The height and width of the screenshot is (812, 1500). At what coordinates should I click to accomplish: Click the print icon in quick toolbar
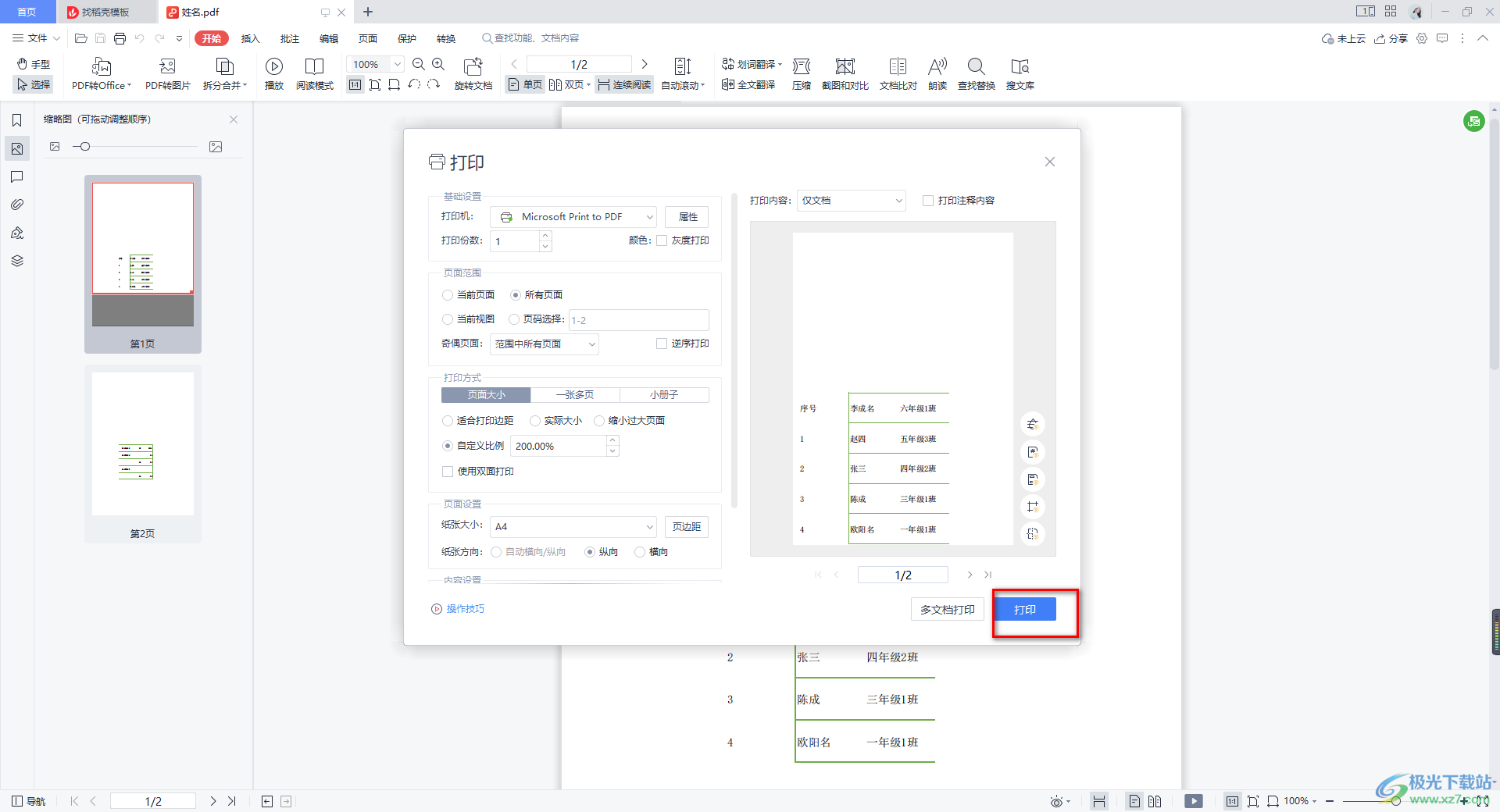click(x=120, y=38)
